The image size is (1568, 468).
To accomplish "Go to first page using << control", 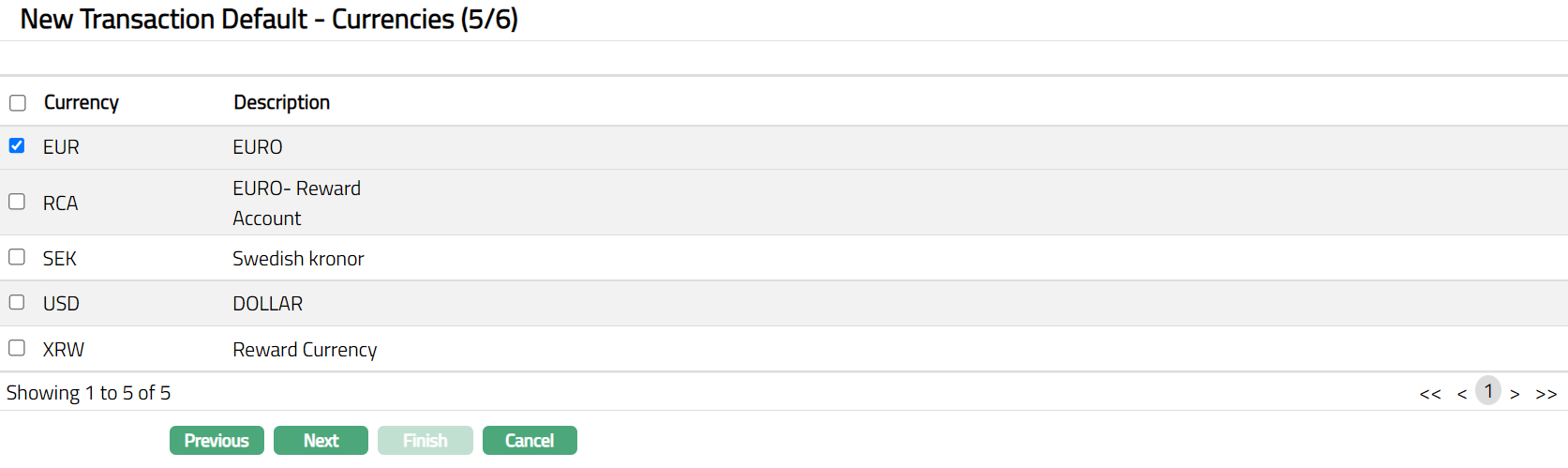I will coord(1429,394).
